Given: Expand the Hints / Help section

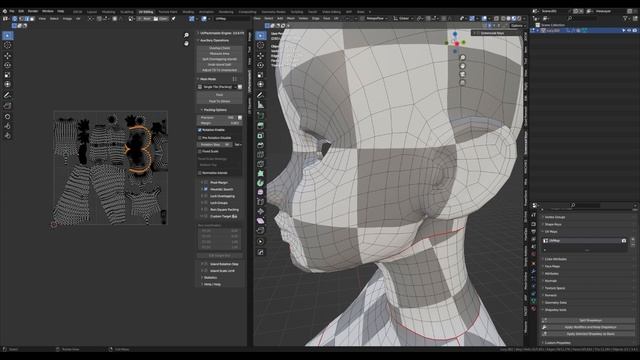Looking at the screenshot, I should pos(211,284).
